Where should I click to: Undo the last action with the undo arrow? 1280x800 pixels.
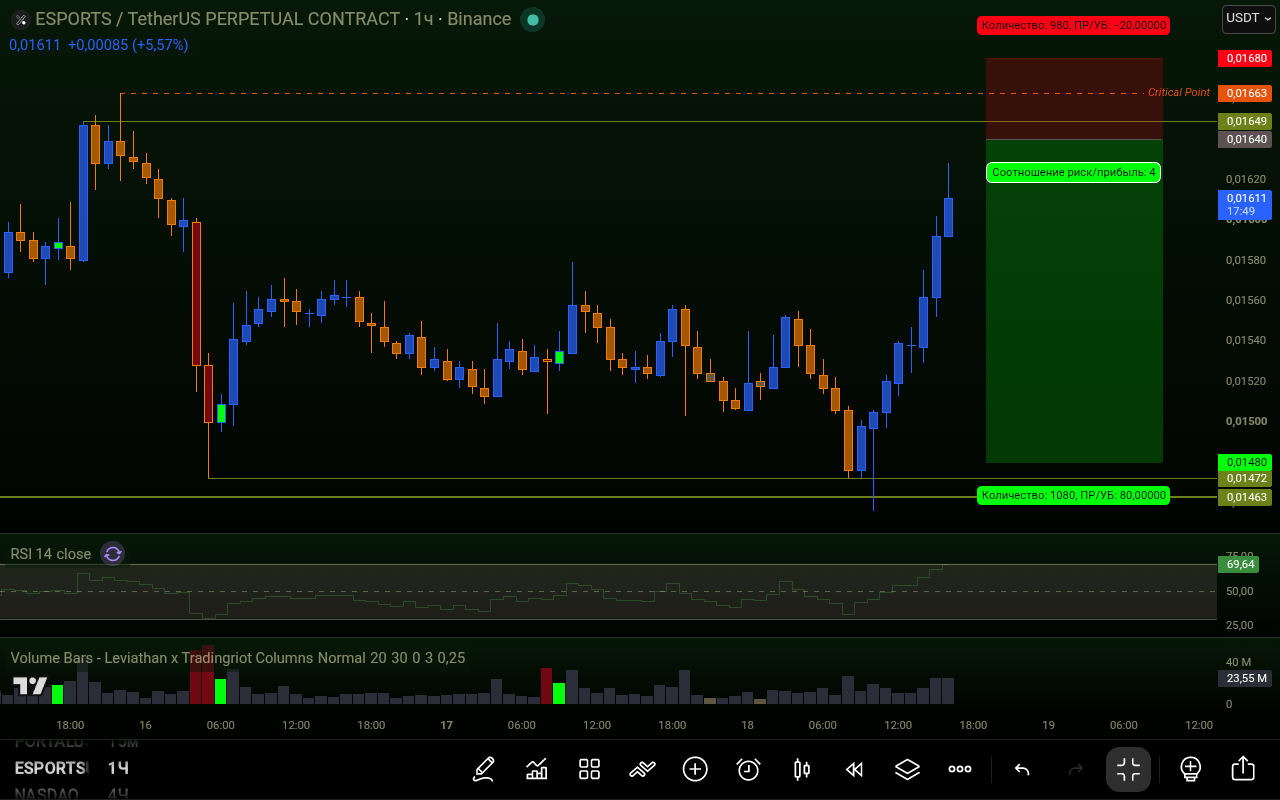[1022, 769]
